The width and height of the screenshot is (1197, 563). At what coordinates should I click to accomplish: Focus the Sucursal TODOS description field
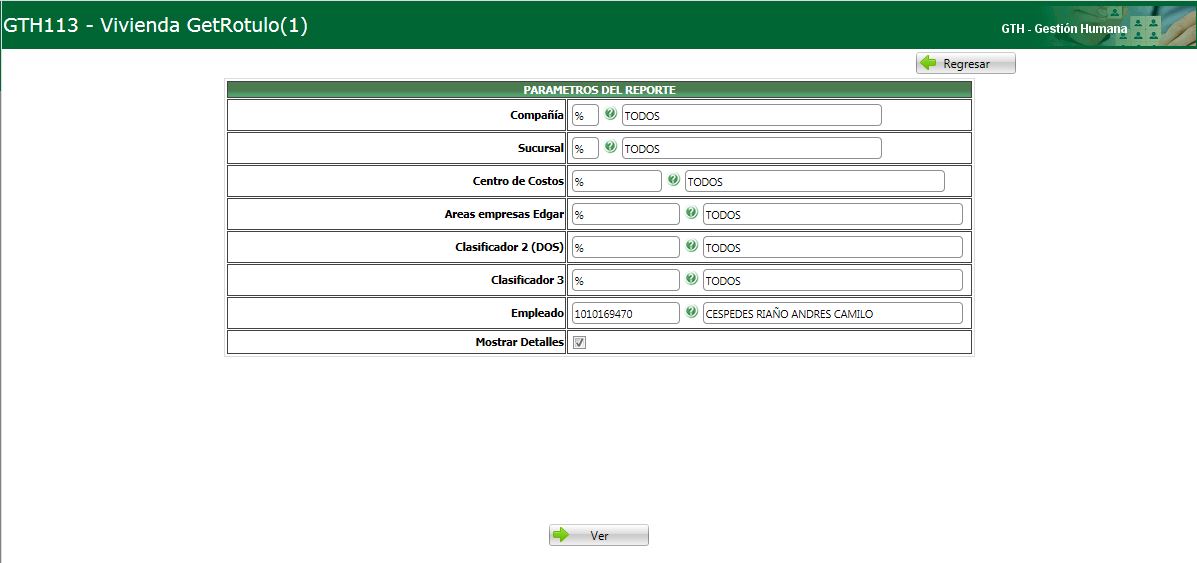752,148
